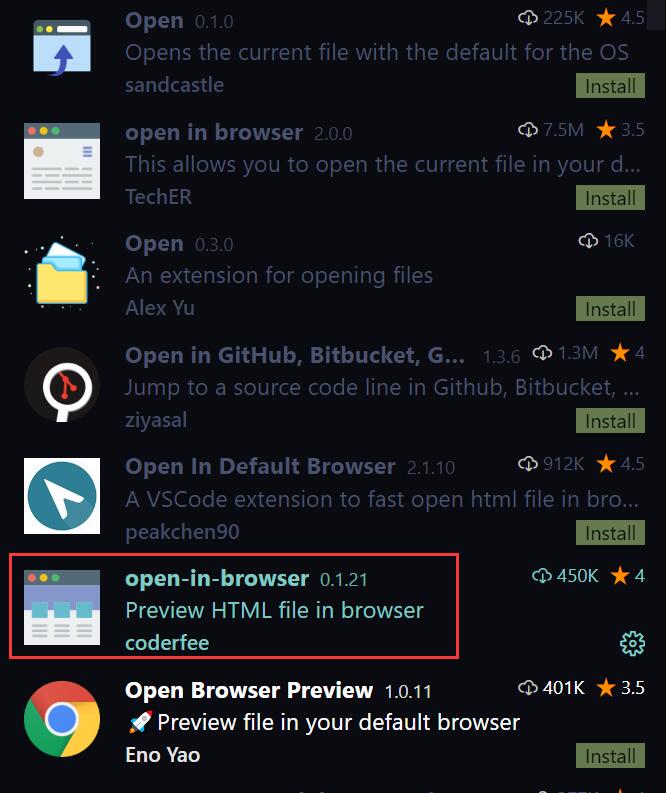Click description 'This allows you to open the current file'
Screen dimensions: 666x793
pos(383,164)
